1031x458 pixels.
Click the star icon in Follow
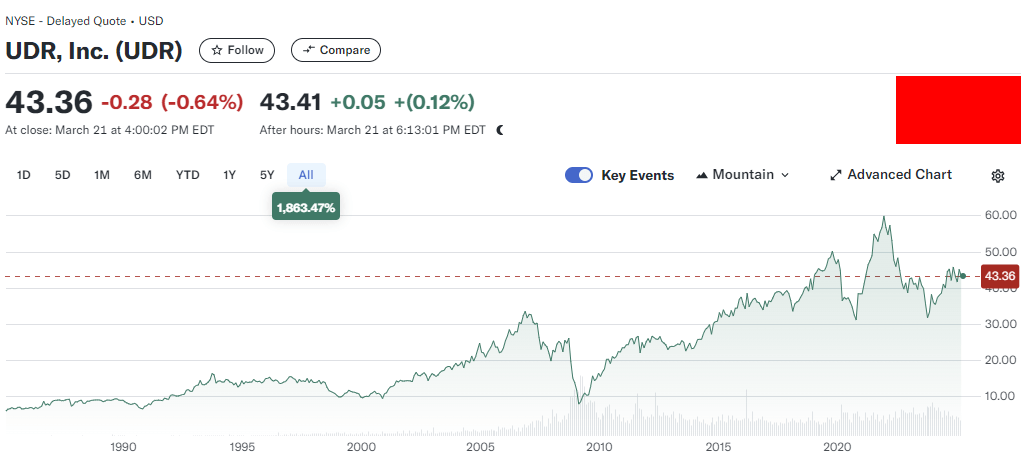tap(216, 50)
